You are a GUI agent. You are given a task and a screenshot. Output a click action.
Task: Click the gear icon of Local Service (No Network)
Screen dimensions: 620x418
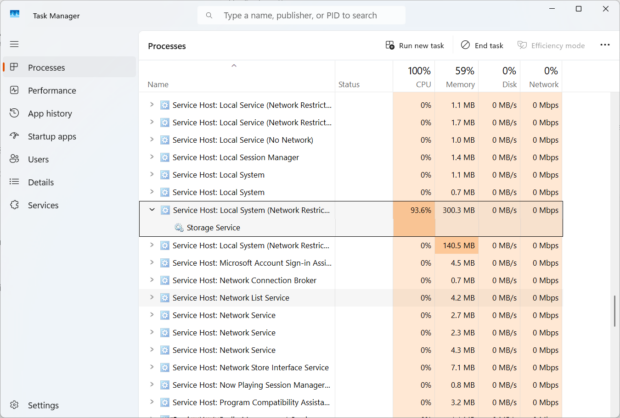coord(164,140)
